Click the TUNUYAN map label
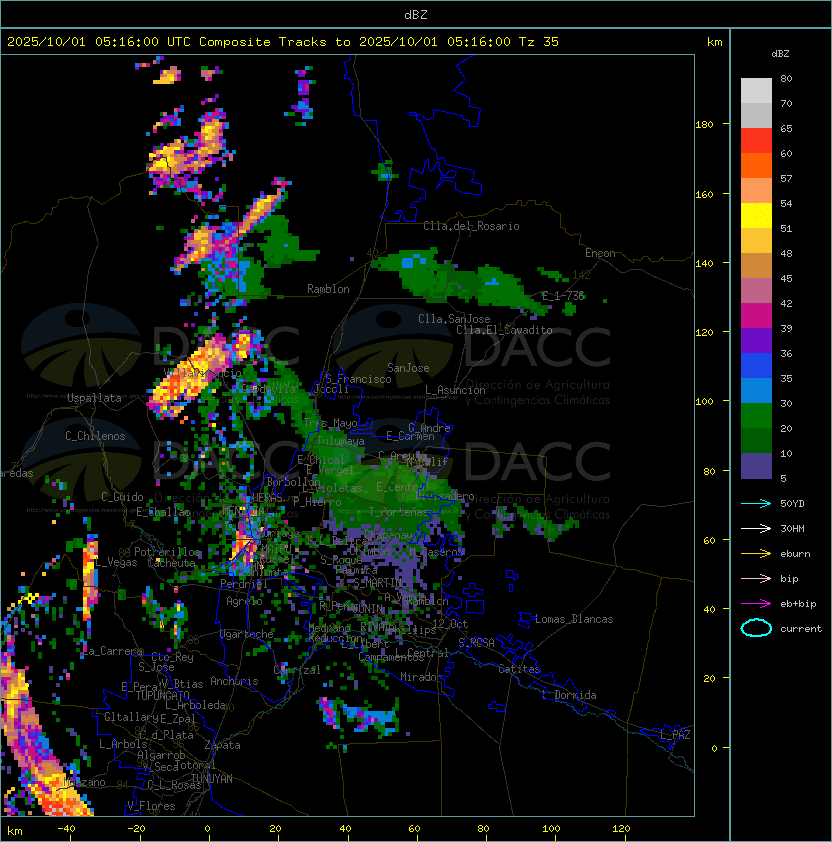832x842 pixels. pyautogui.click(x=212, y=779)
